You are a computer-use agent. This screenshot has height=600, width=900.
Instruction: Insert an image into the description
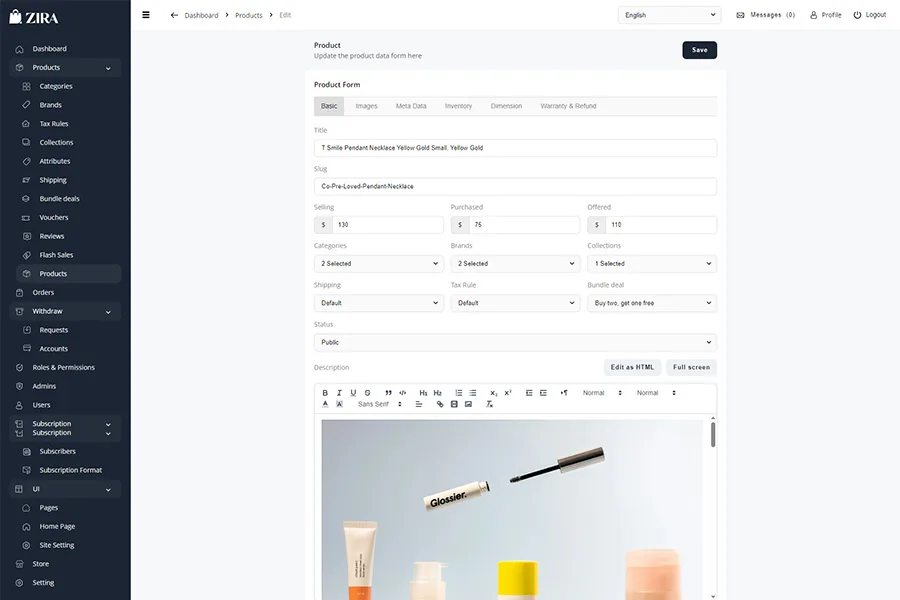[468, 404]
